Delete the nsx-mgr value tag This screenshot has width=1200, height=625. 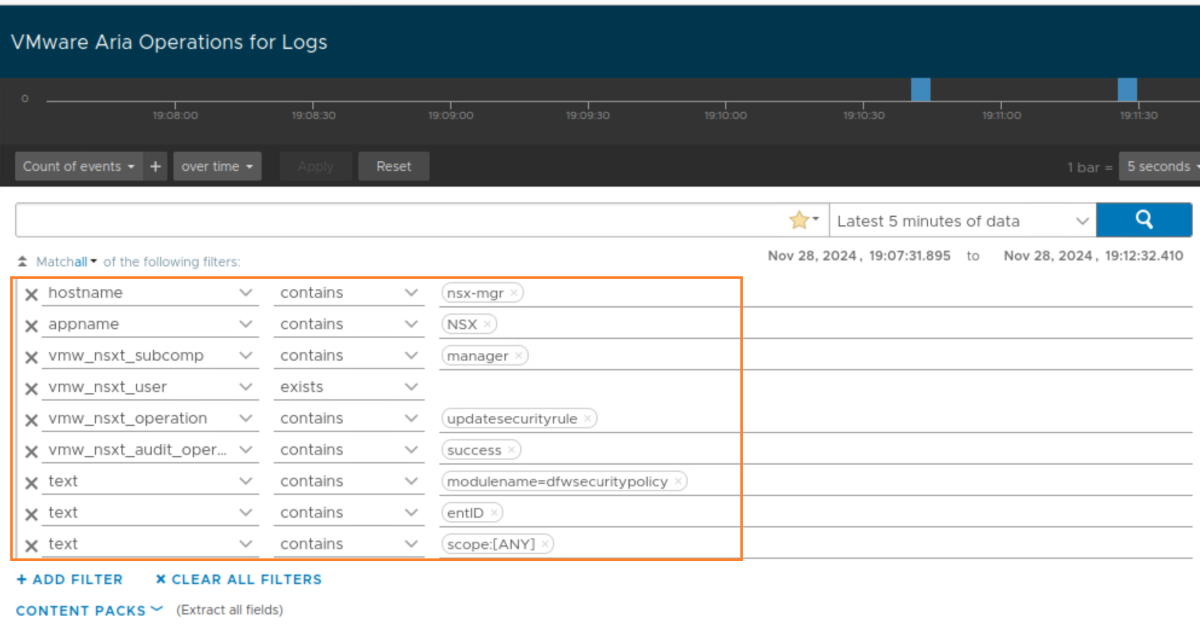click(514, 293)
